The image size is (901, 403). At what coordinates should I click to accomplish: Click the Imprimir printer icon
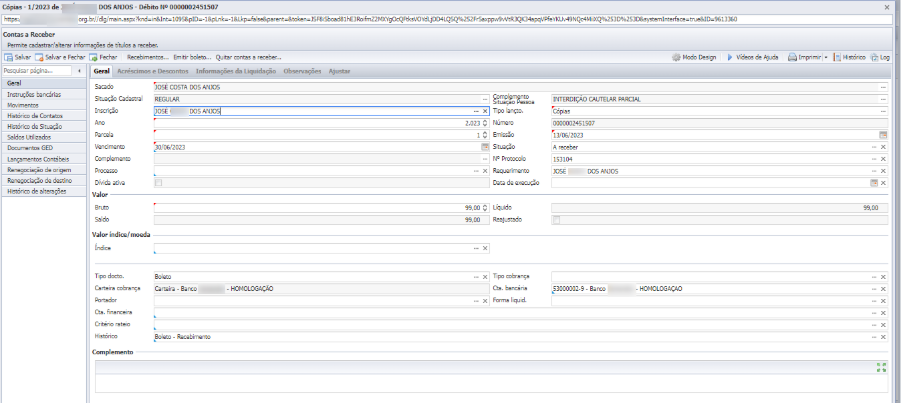point(792,57)
